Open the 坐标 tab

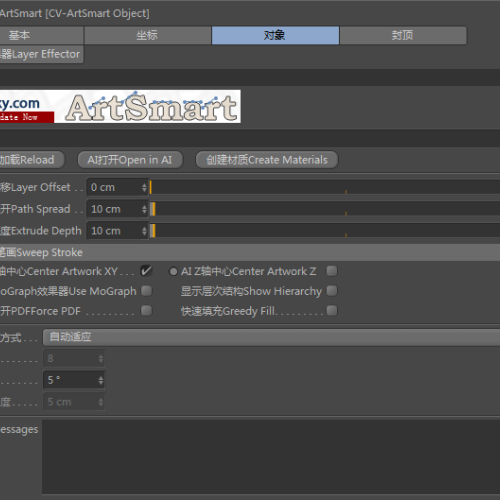click(x=148, y=35)
